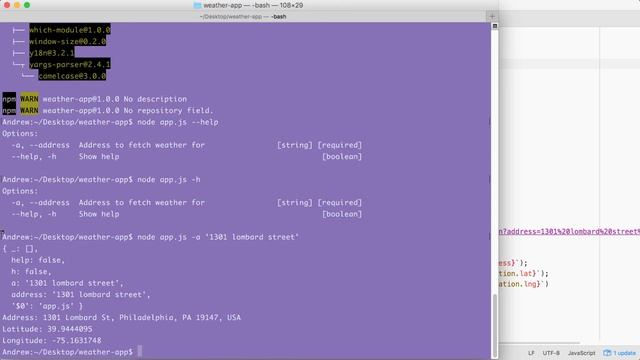The height and width of the screenshot is (360, 640).
Task: Click 'Longitude: -75.1631748' output
Action: [x=52, y=340]
